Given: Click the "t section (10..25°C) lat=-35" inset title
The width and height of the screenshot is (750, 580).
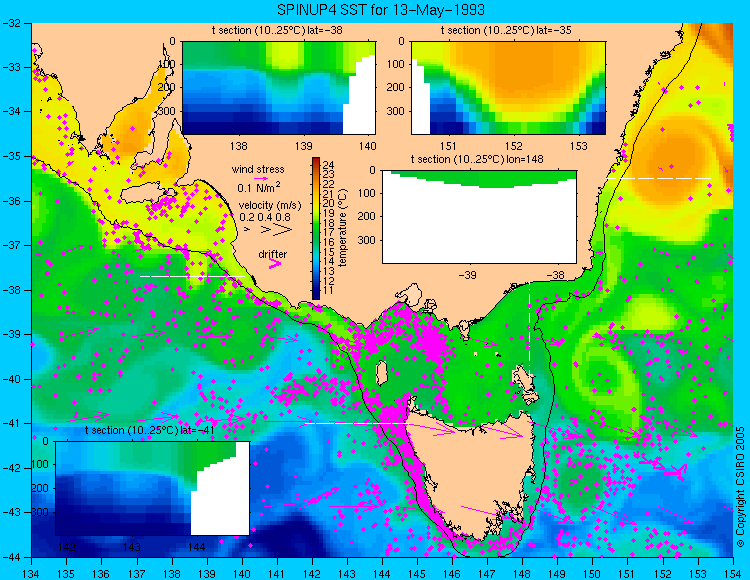Looking at the screenshot, I should point(506,30).
